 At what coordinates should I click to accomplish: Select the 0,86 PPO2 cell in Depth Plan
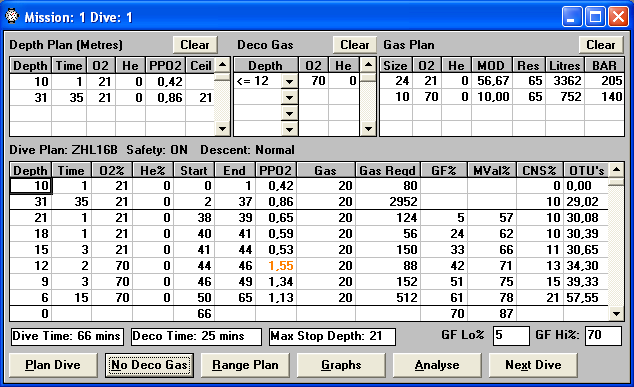(x=166, y=97)
